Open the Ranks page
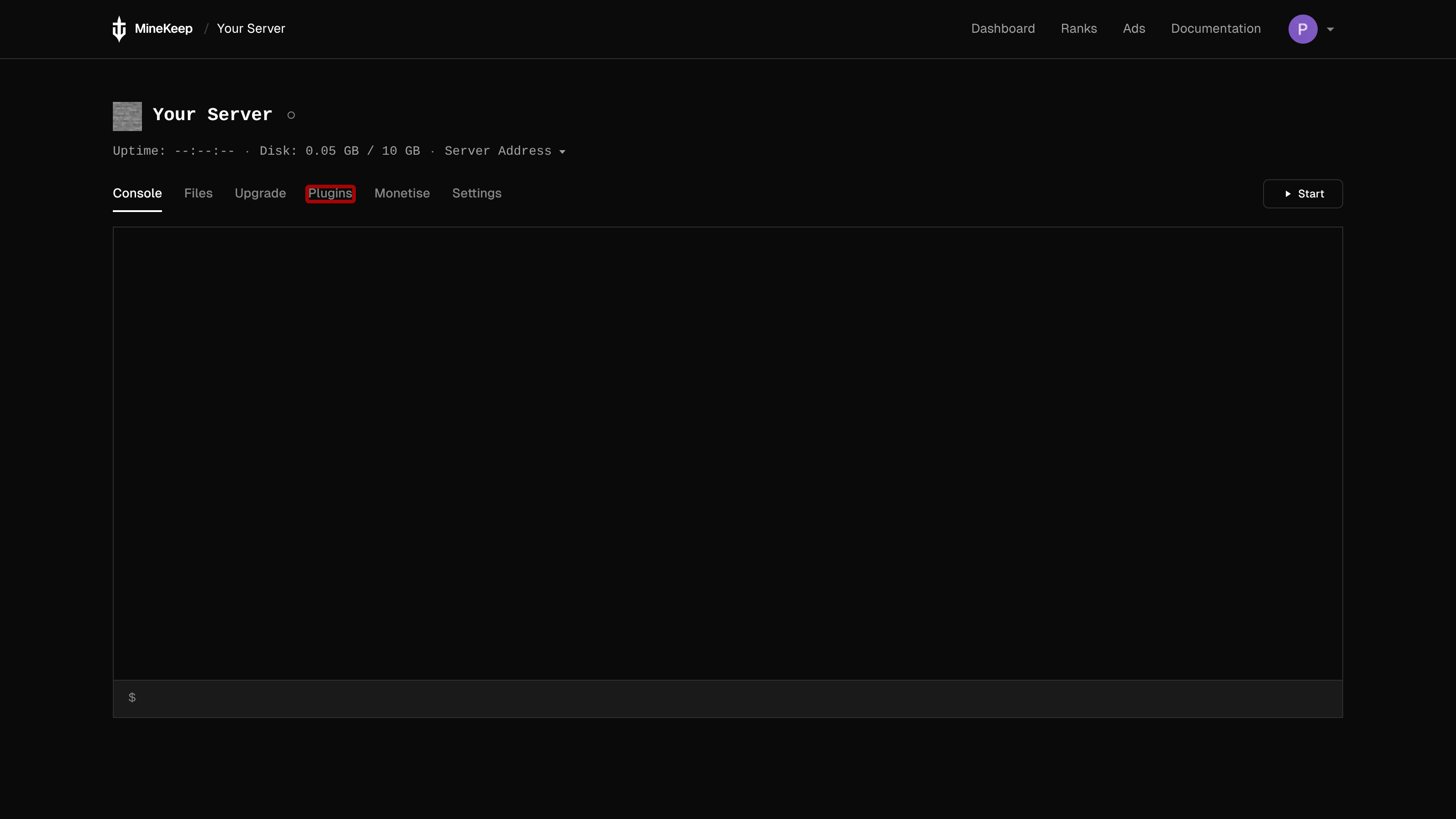 (1079, 28)
